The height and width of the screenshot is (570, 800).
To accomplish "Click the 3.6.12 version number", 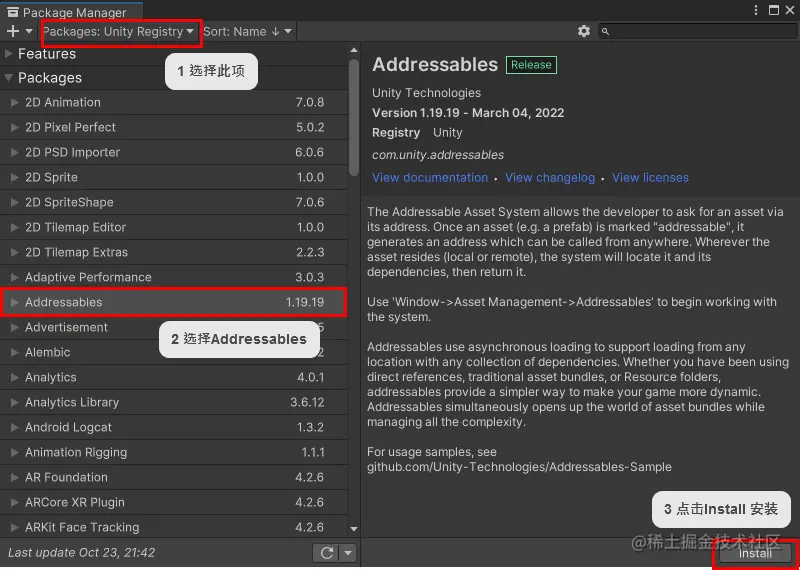I will pos(307,403).
